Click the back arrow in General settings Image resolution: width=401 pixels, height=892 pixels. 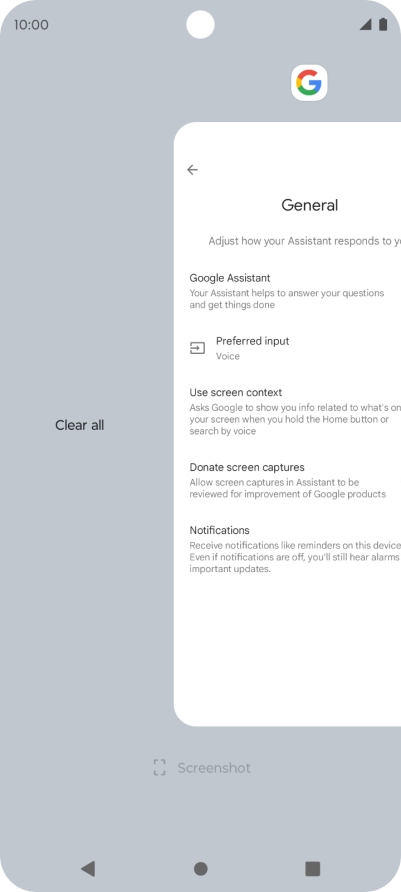[x=192, y=170]
